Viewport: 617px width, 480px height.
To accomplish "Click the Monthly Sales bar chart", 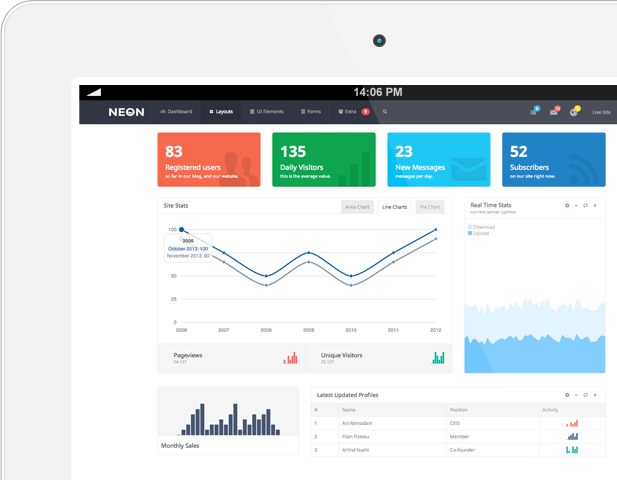I will pos(229,419).
